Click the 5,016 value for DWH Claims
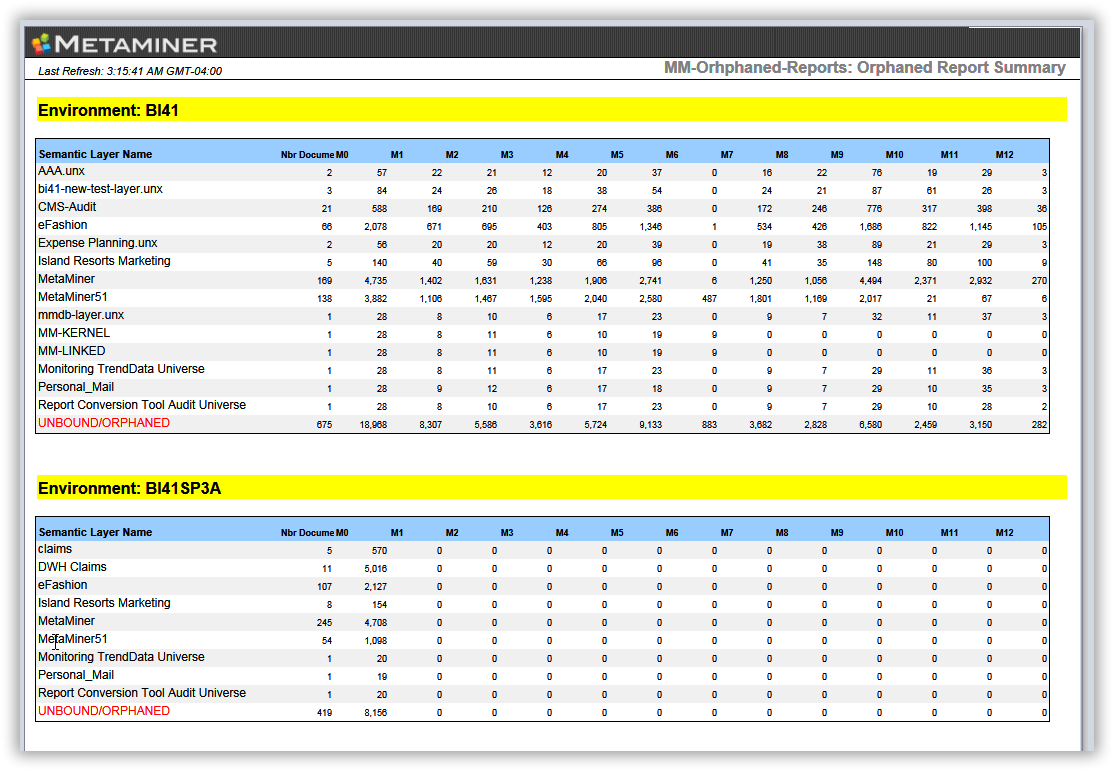The width and height of the screenshot is (1114, 771). coord(376,568)
